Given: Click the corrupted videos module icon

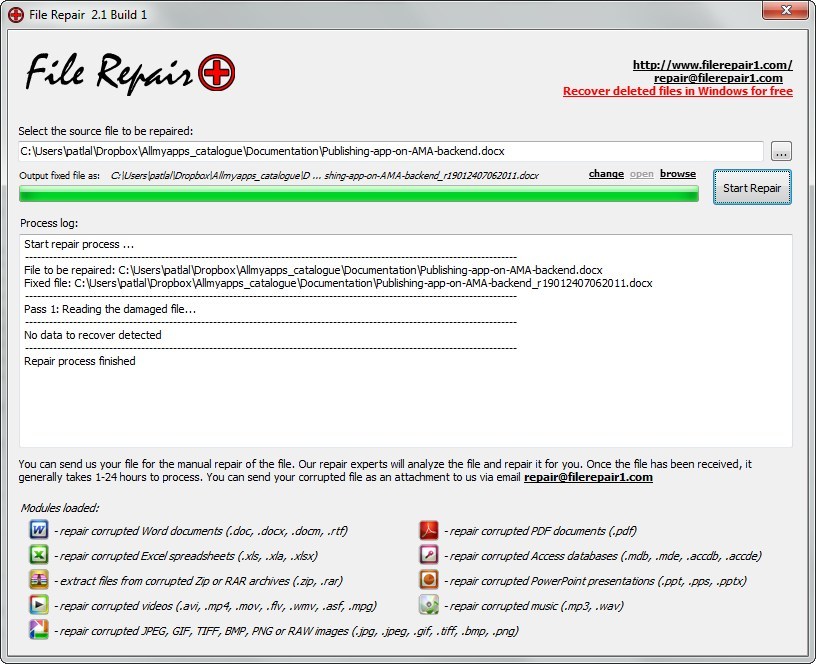Looking at the screenshot, I should coord(39,605).
